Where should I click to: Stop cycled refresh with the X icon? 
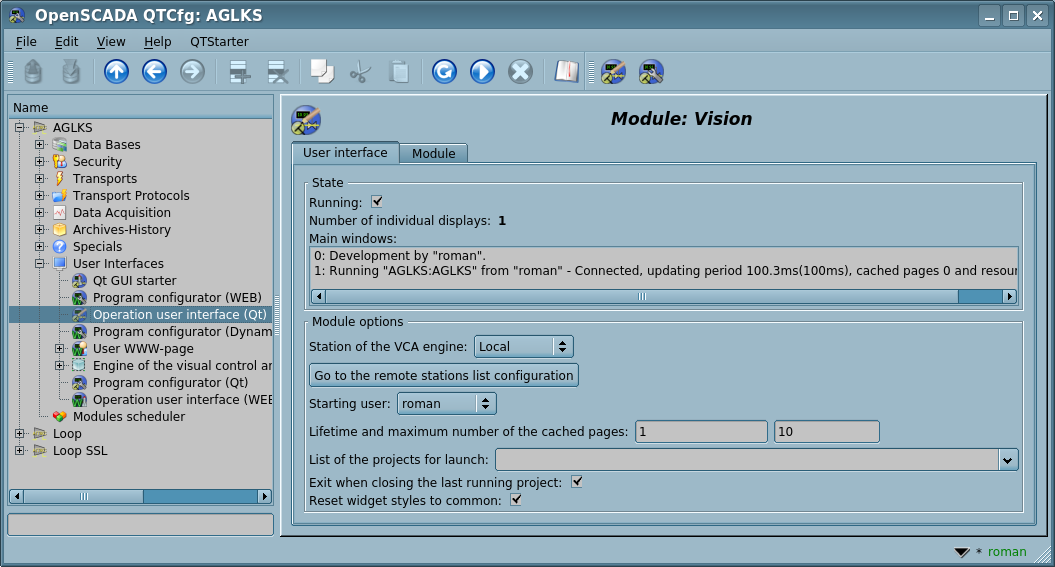pos(520,71)
